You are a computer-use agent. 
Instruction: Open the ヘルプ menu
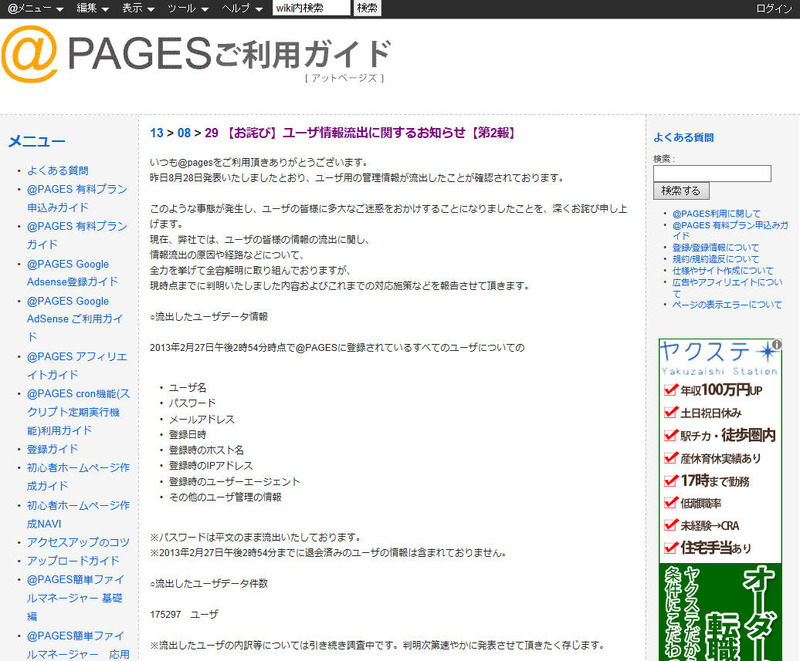coord(243,8)
